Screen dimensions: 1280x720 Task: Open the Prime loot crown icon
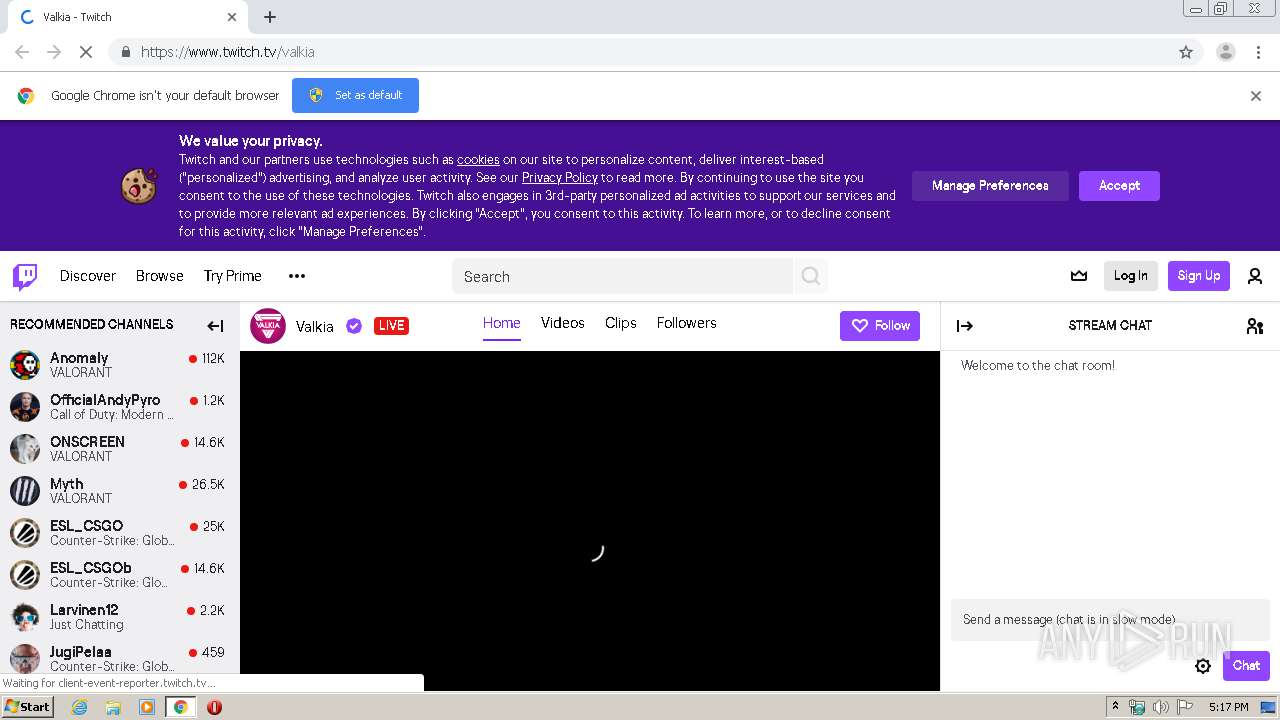[x=1079, y=276]
